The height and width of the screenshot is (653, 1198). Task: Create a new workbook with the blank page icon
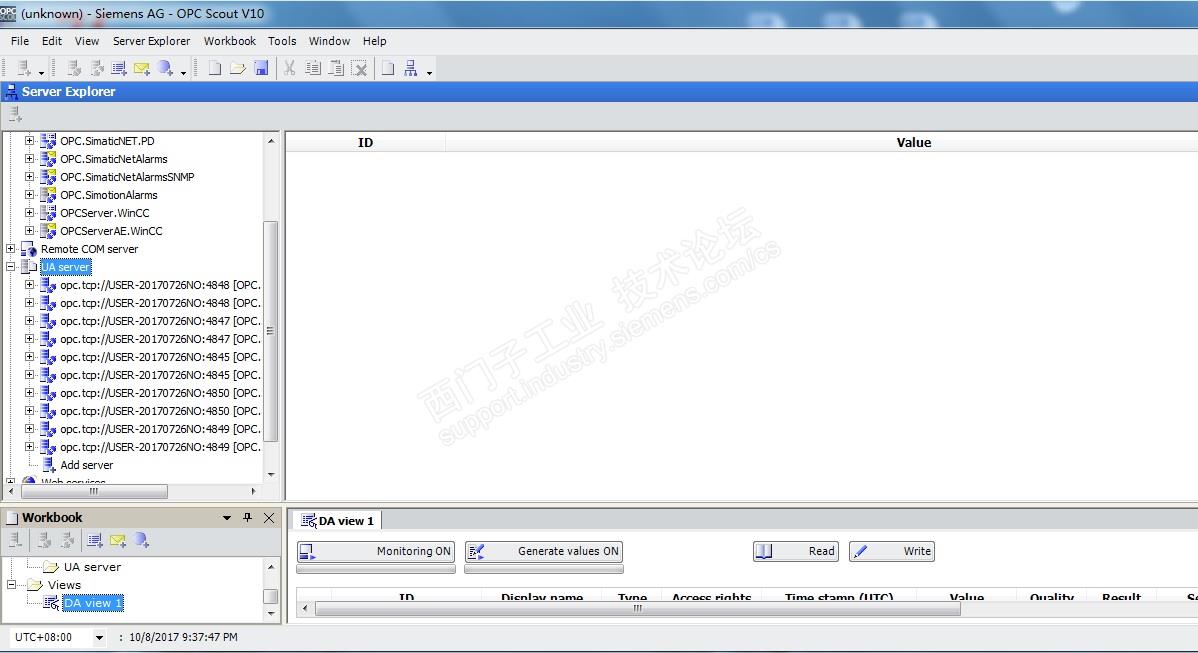[x=215, y=69]
